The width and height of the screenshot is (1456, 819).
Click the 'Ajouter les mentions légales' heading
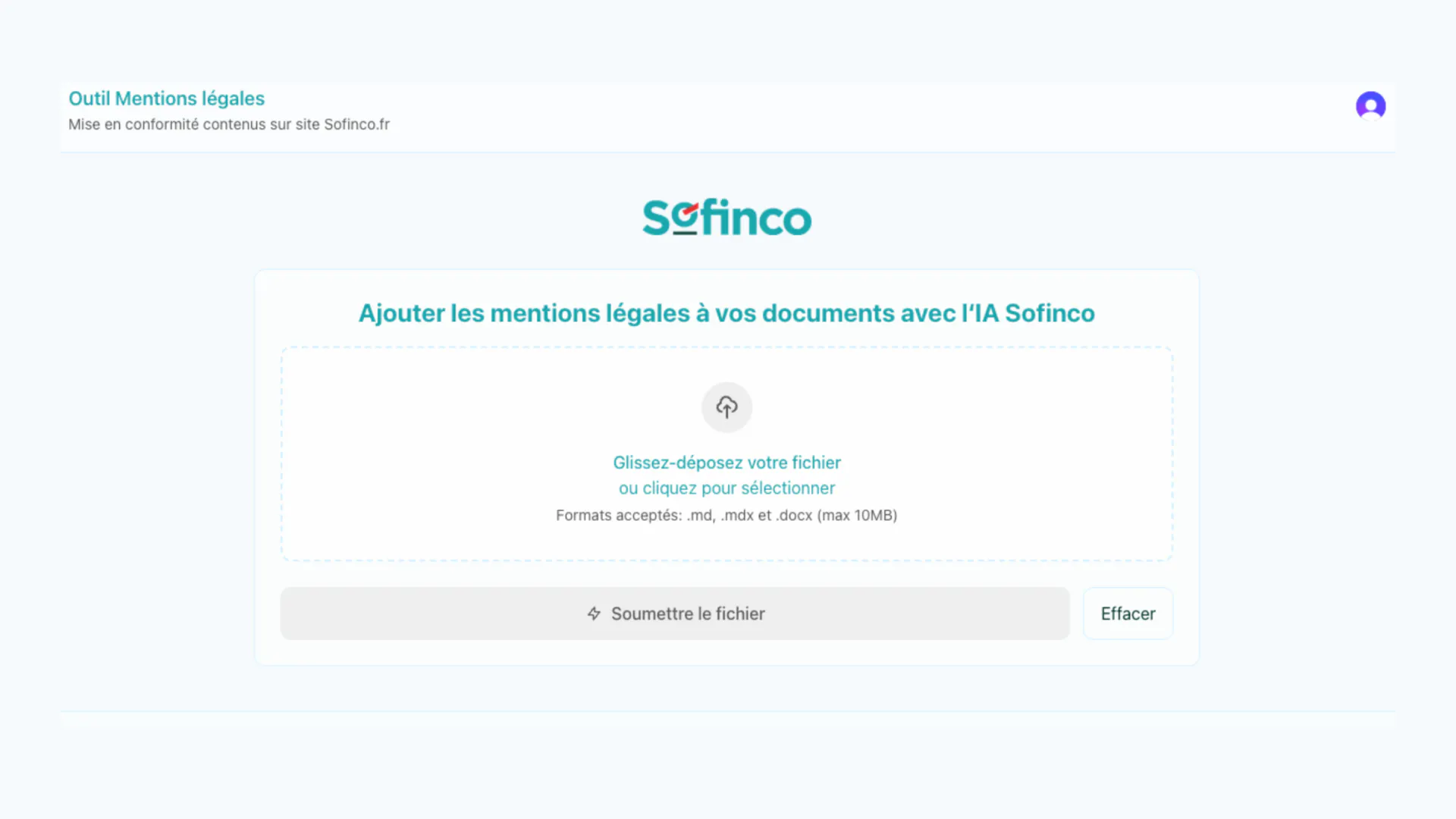click(726, 313)
